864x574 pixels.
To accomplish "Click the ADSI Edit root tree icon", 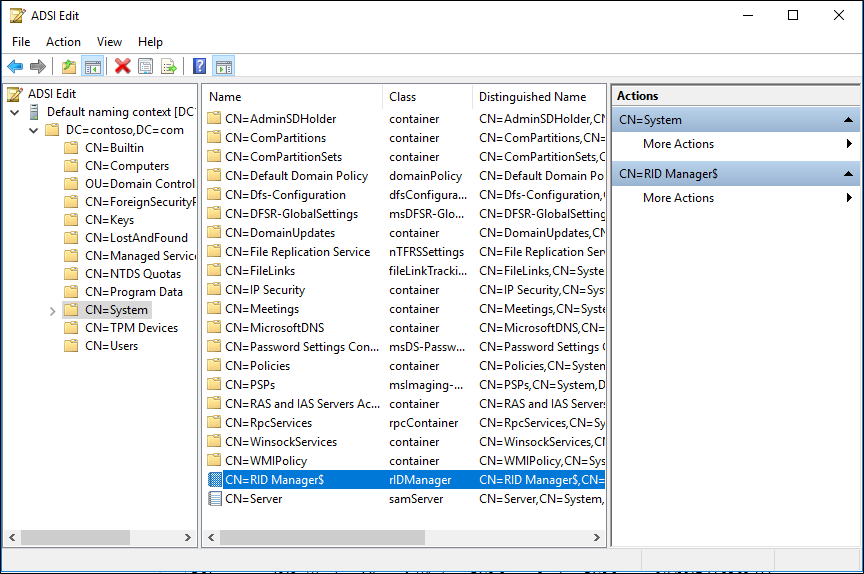I will [15, 94].
